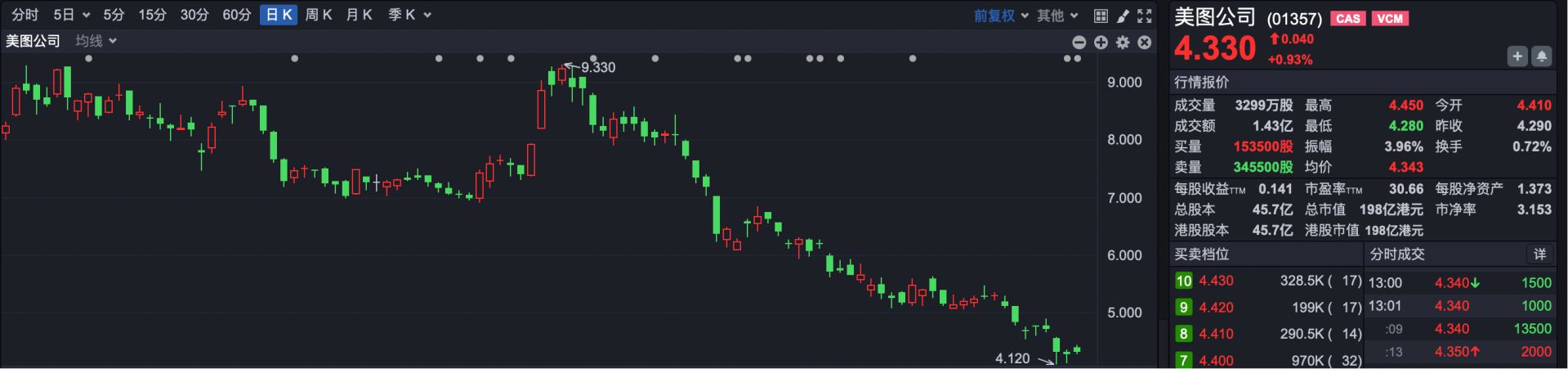Enter fullscreen chart mode
Screen dimensions: 1568x369
(x=1145, y=16)
